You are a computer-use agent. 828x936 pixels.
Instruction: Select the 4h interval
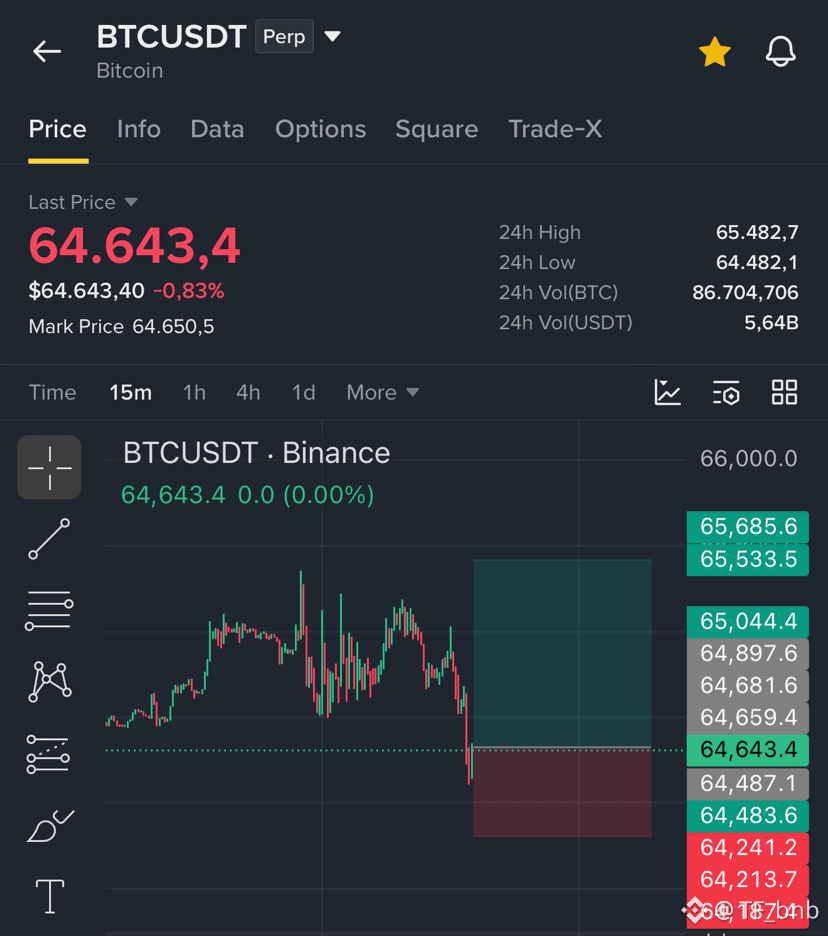248,393
